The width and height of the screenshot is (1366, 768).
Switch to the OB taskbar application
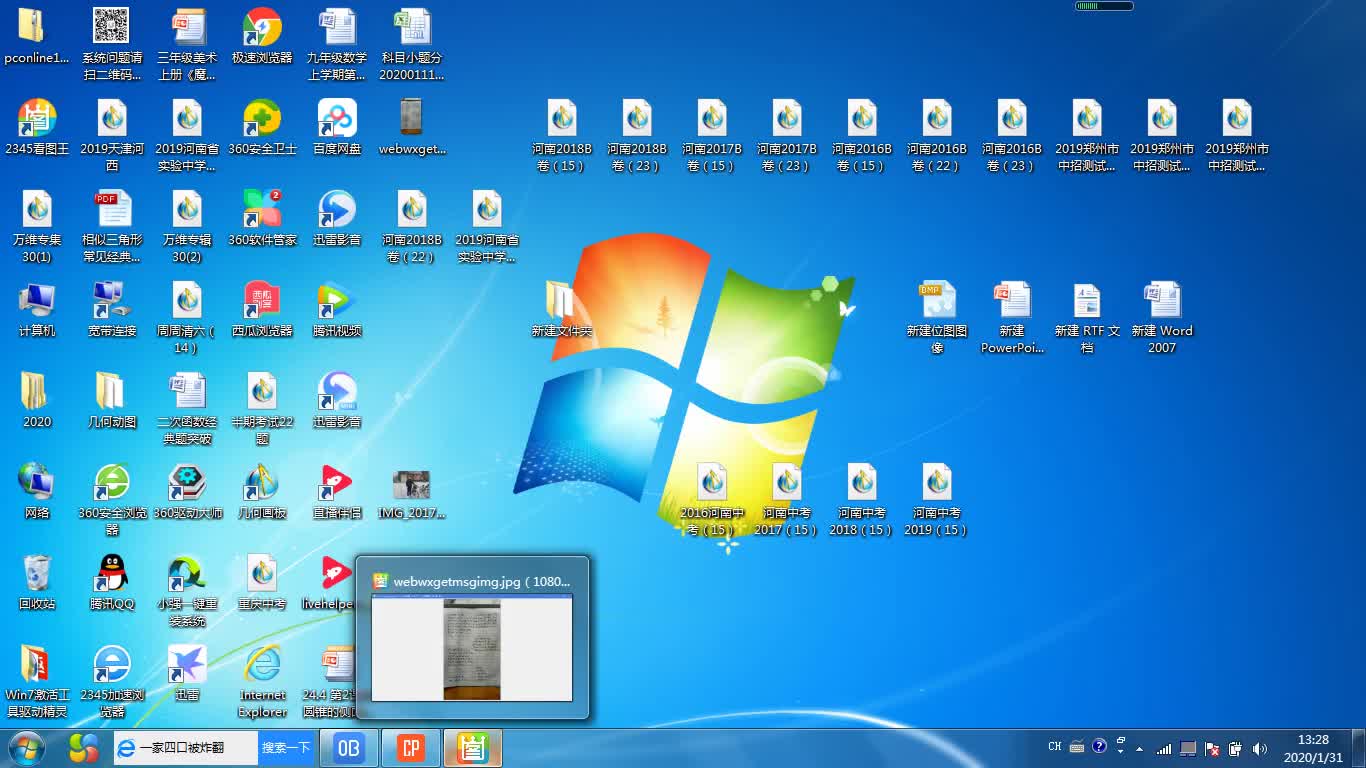click(349, 748)
